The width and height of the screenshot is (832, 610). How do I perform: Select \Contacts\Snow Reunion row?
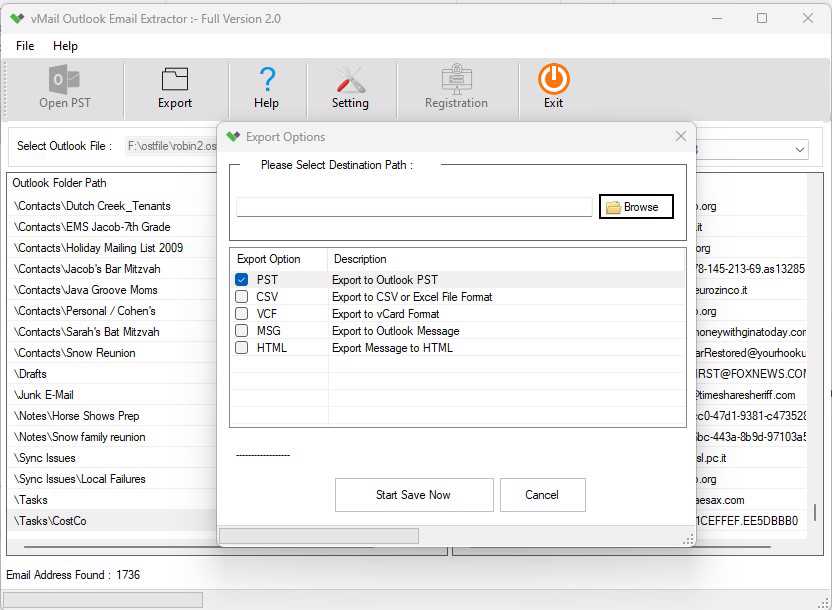coord(112,353)
